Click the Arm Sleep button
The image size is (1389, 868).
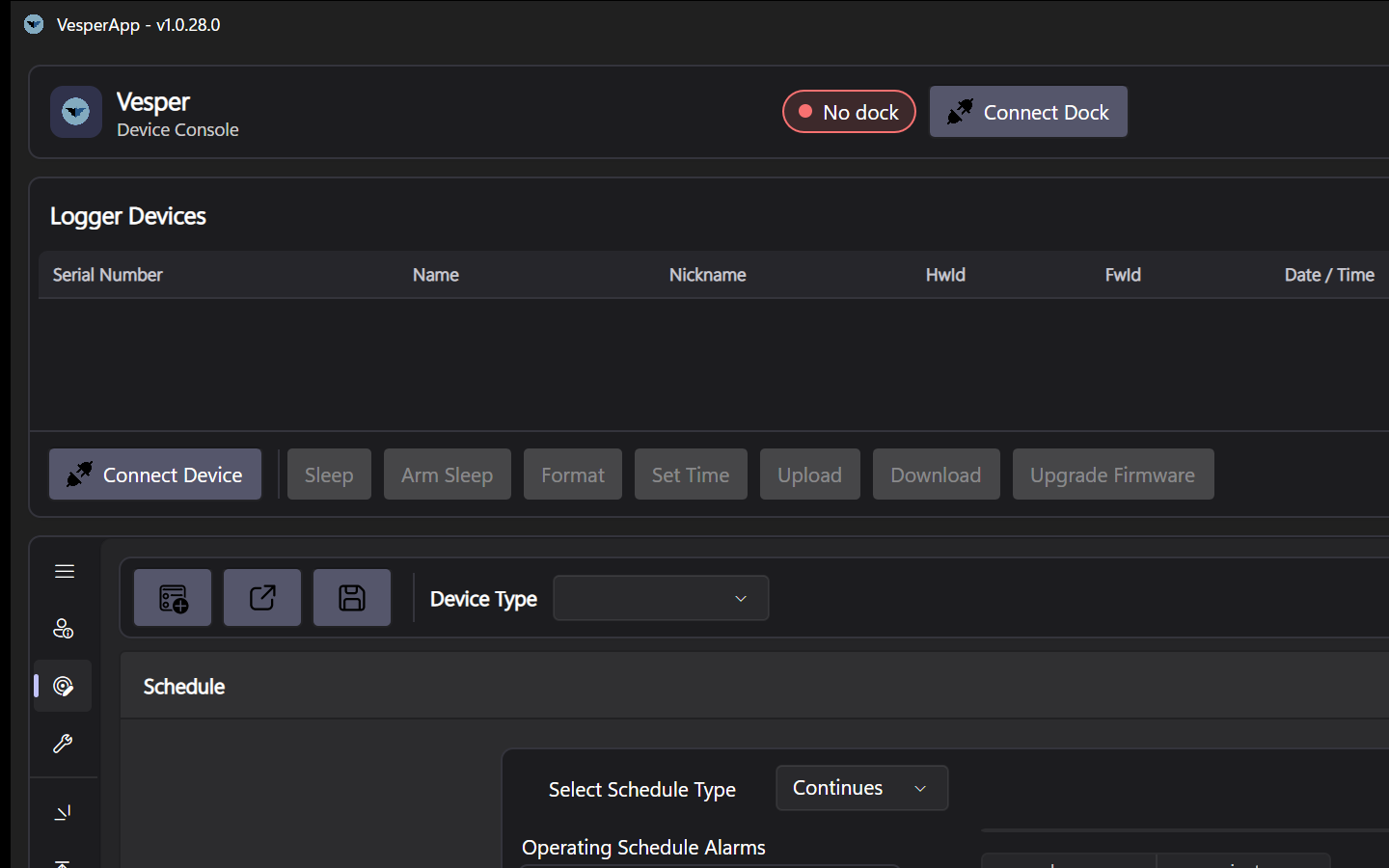448,475
